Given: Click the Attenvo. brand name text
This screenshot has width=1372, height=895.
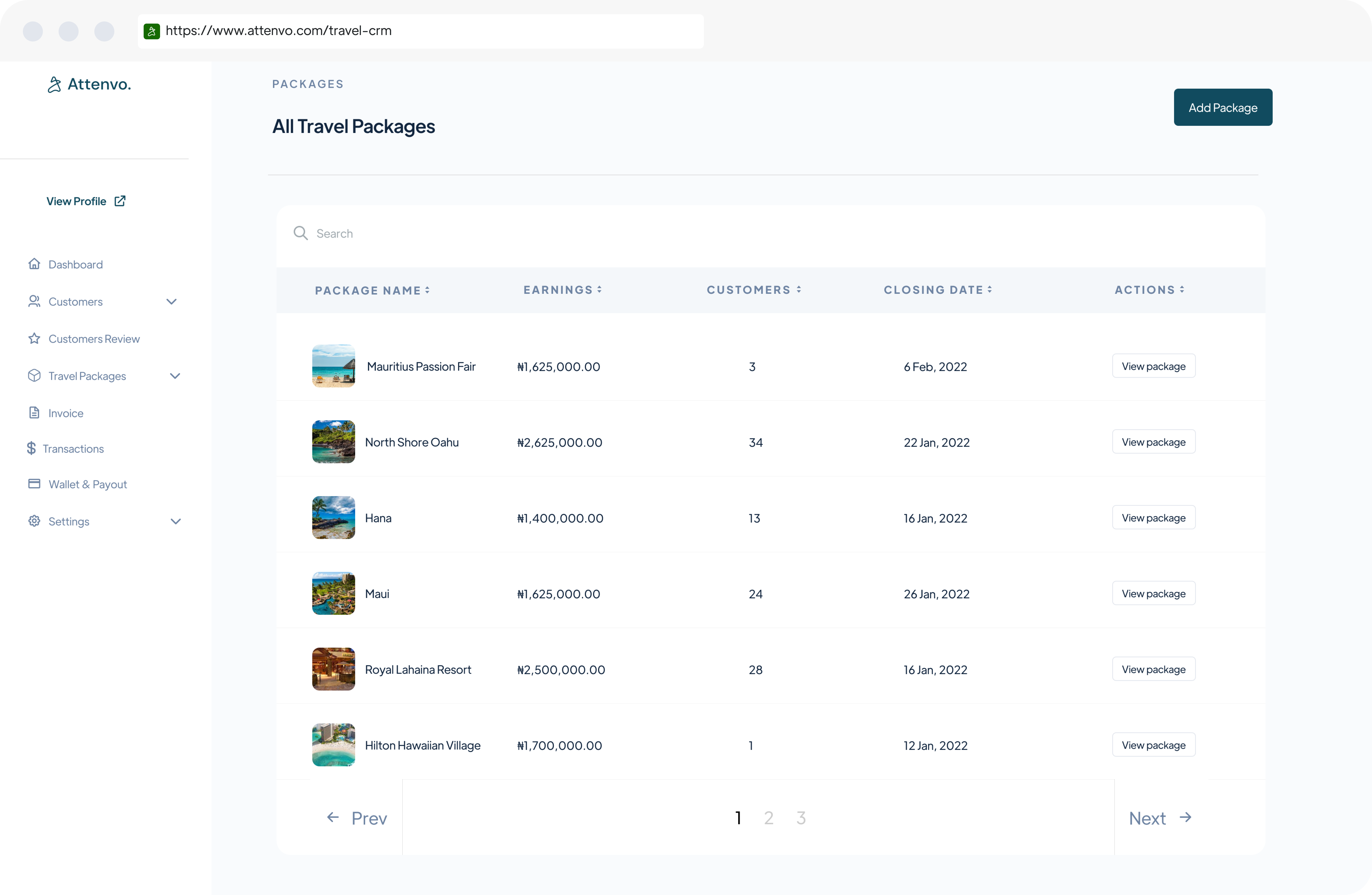Looking at the screenshot, I should pos(99,85).
